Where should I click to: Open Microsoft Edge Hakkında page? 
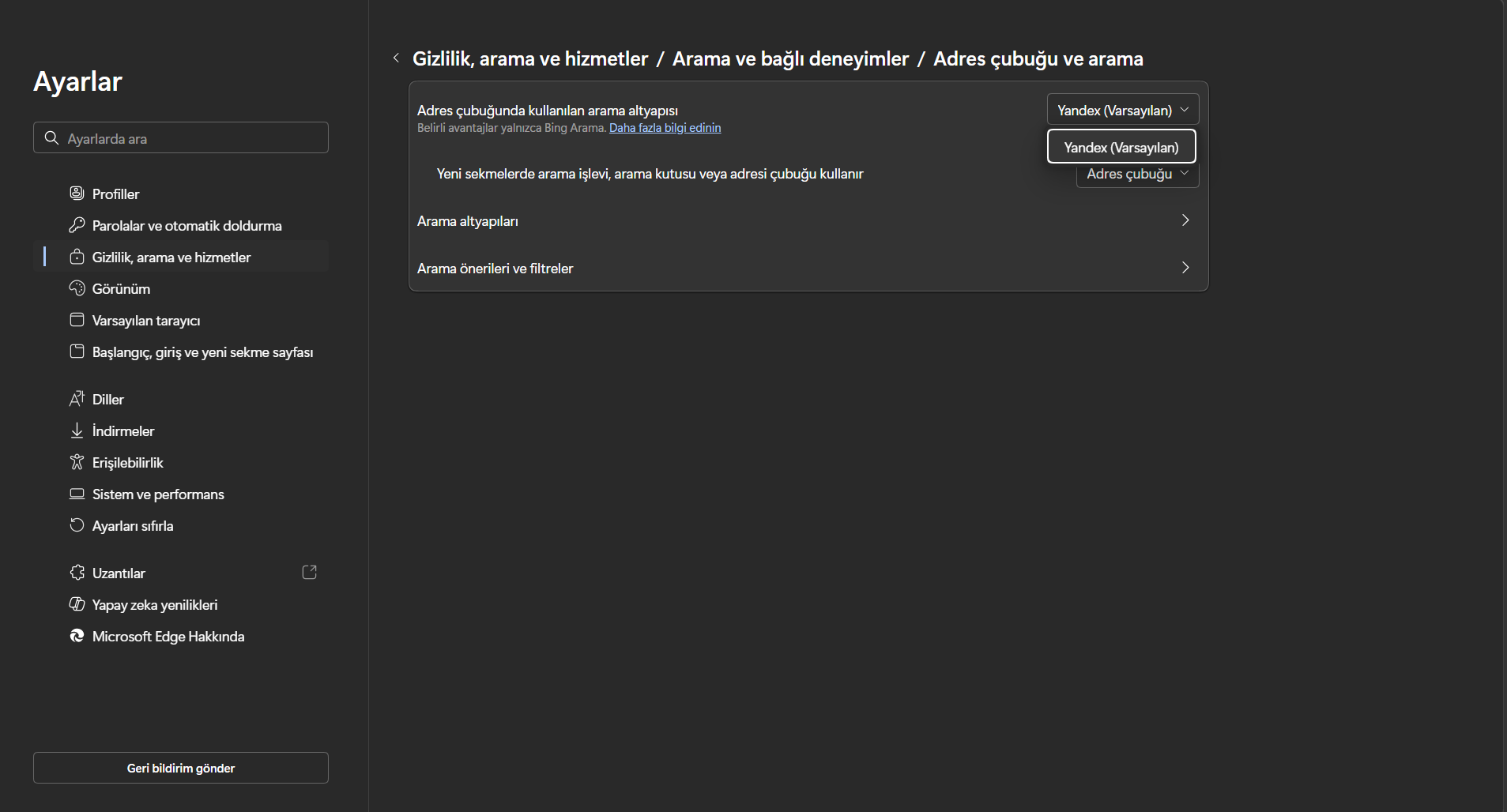tap(181, 636)
